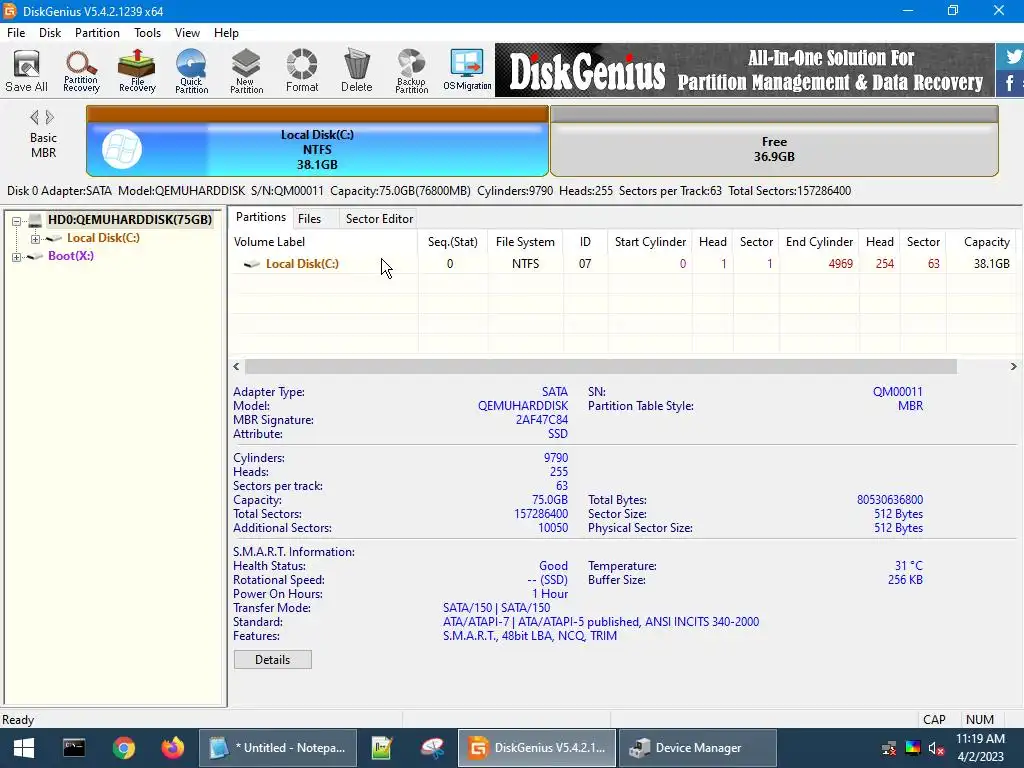
Task: Click the Health Status Good value
Action: (x=553, y=566)
